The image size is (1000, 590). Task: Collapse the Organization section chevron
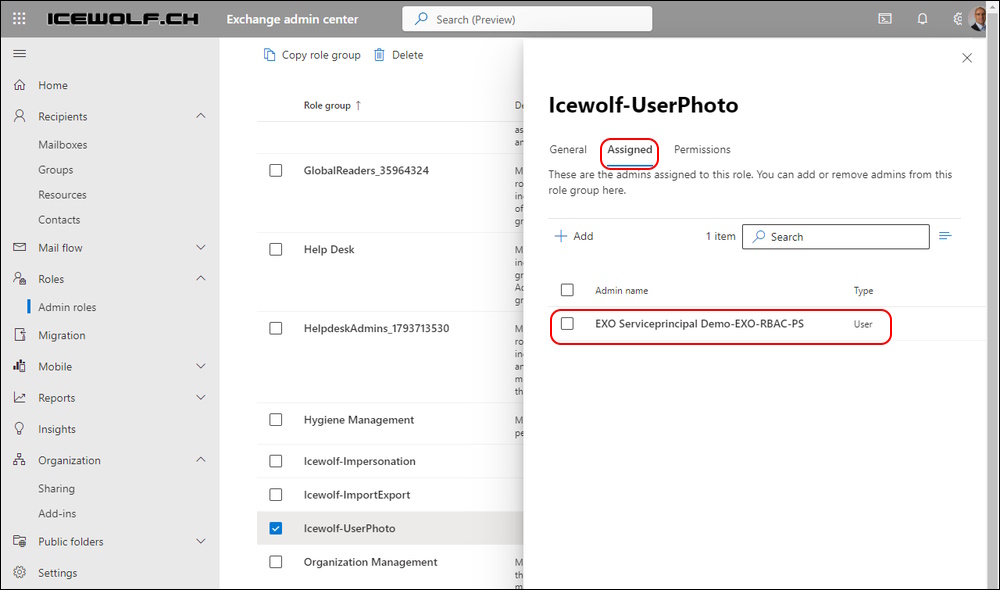(x=201, y=460)
